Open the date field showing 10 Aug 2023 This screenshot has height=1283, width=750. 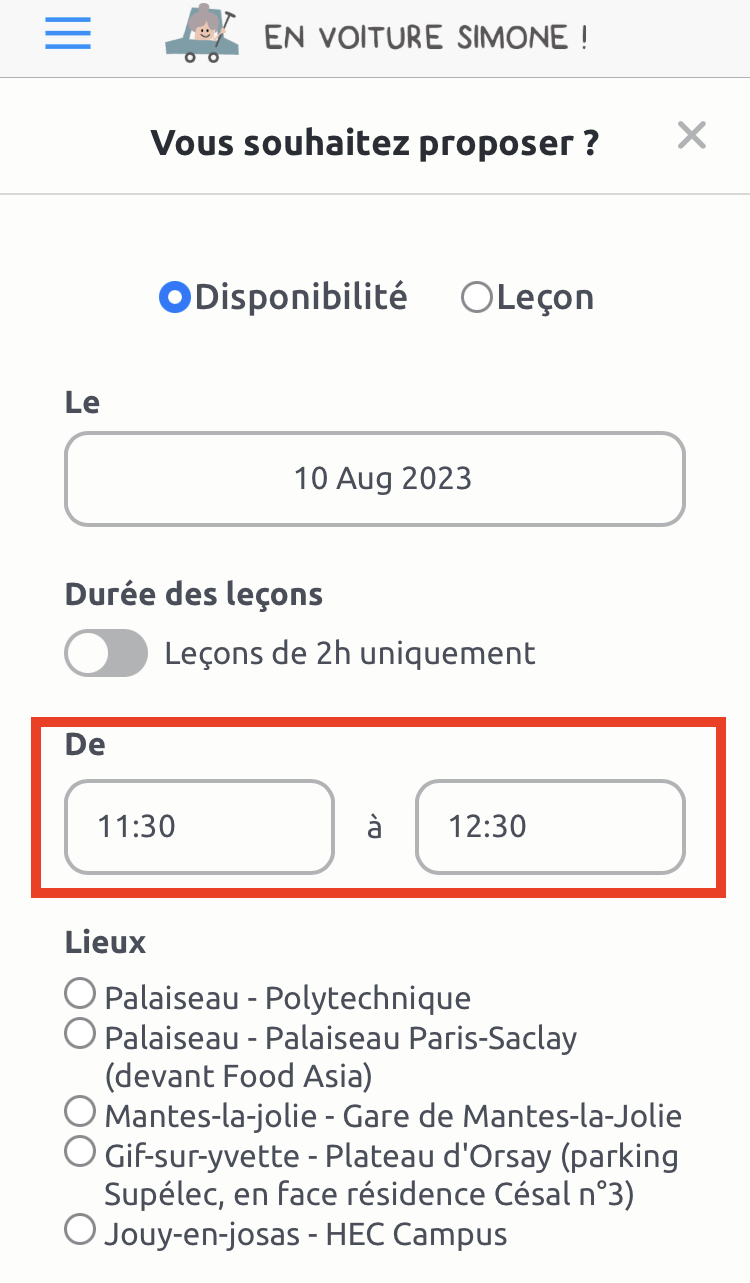click(375, 479)
